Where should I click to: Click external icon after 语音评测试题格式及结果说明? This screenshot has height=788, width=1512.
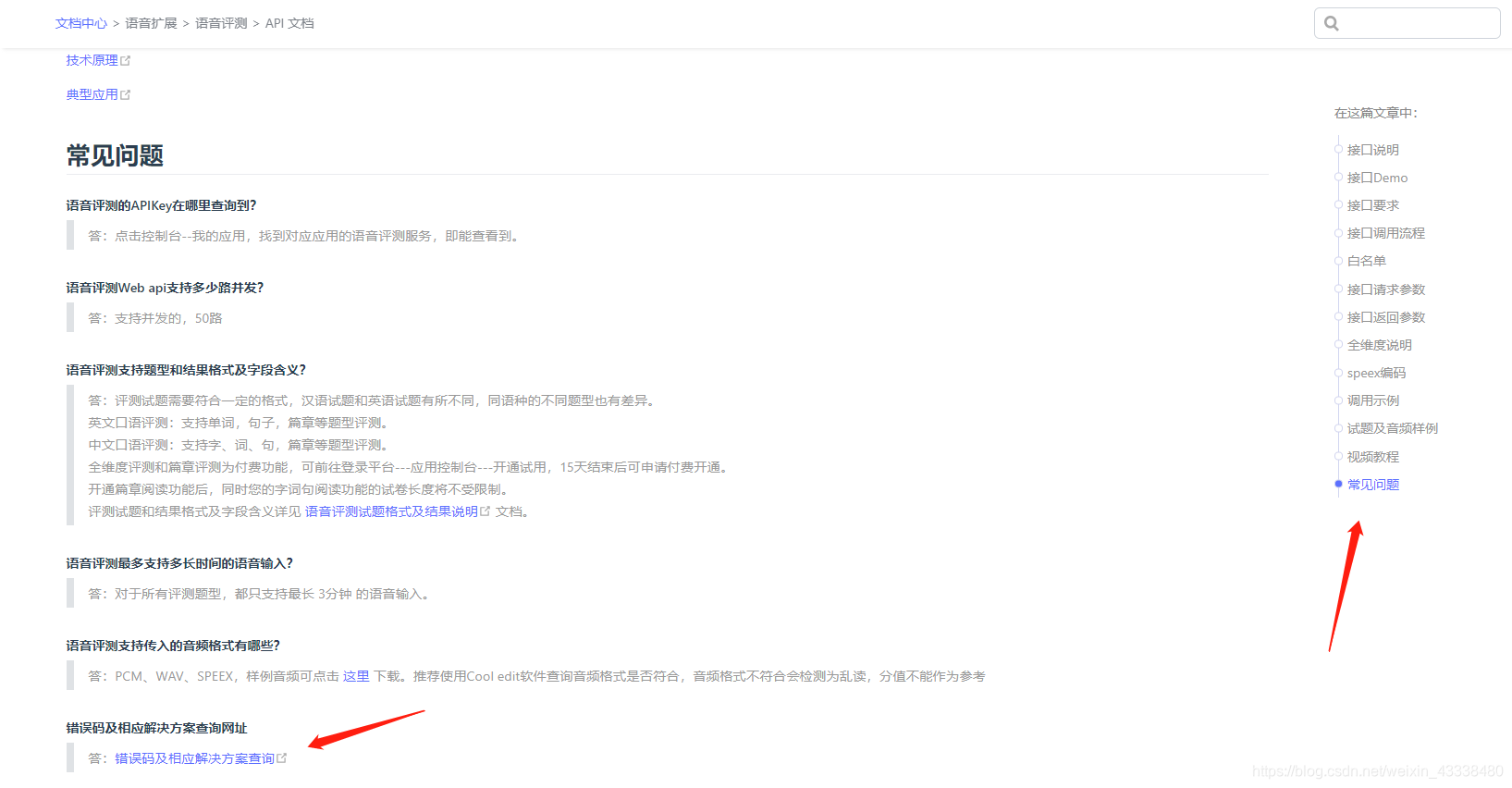[x=486, y=511]
